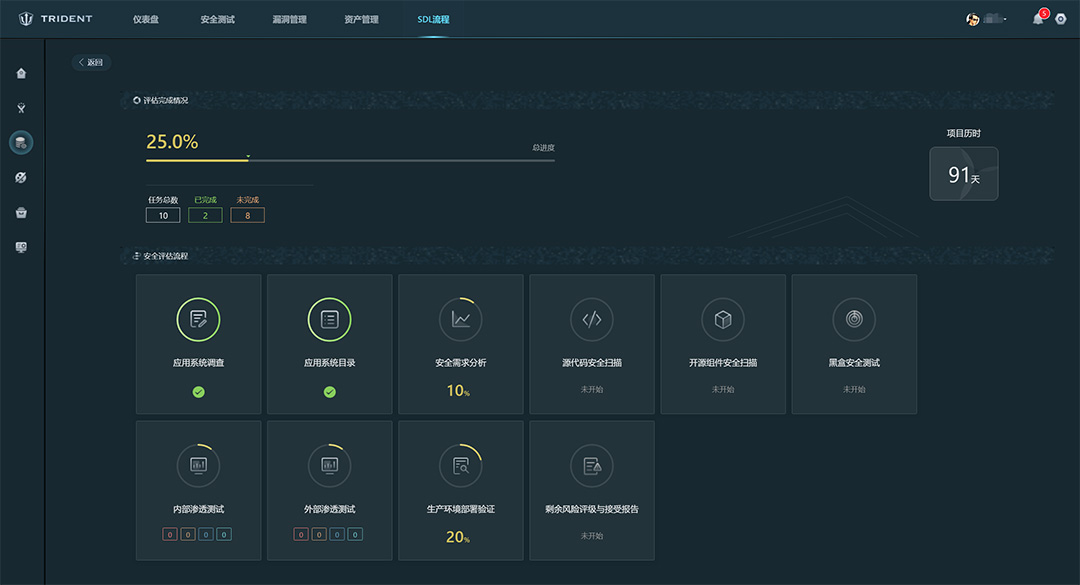The image size is (1080, 585).
Task: Click the 开源组件安全扫描 cube icon
Action: tap(723, 319)
